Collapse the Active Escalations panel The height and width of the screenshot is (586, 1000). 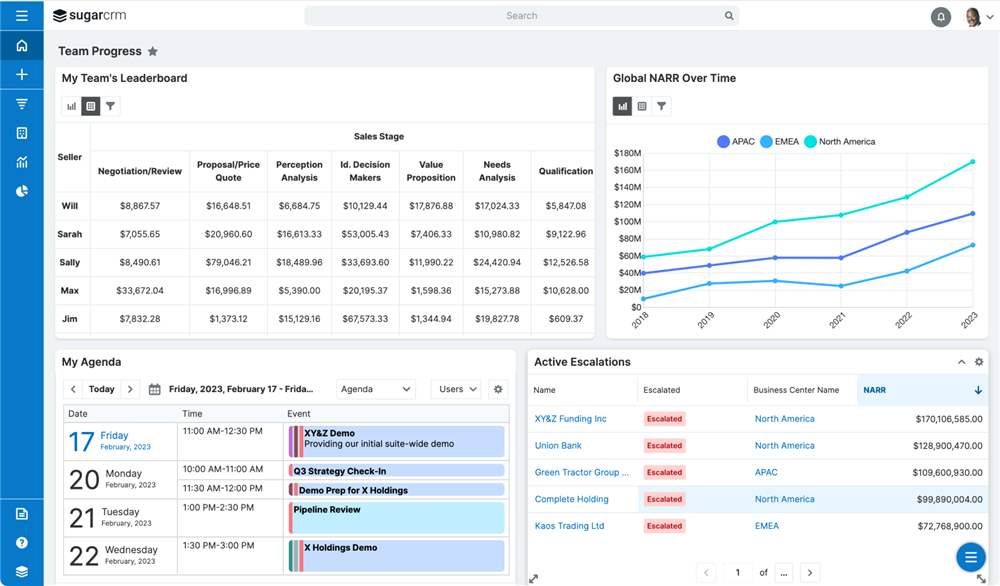(x=962, y=362)
